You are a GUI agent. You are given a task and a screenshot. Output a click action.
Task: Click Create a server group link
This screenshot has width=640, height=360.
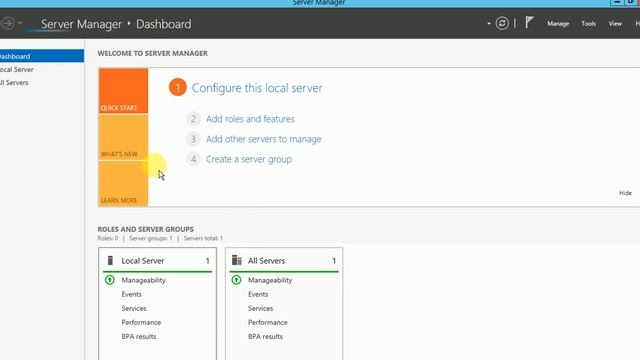click(x=249, y=159)
